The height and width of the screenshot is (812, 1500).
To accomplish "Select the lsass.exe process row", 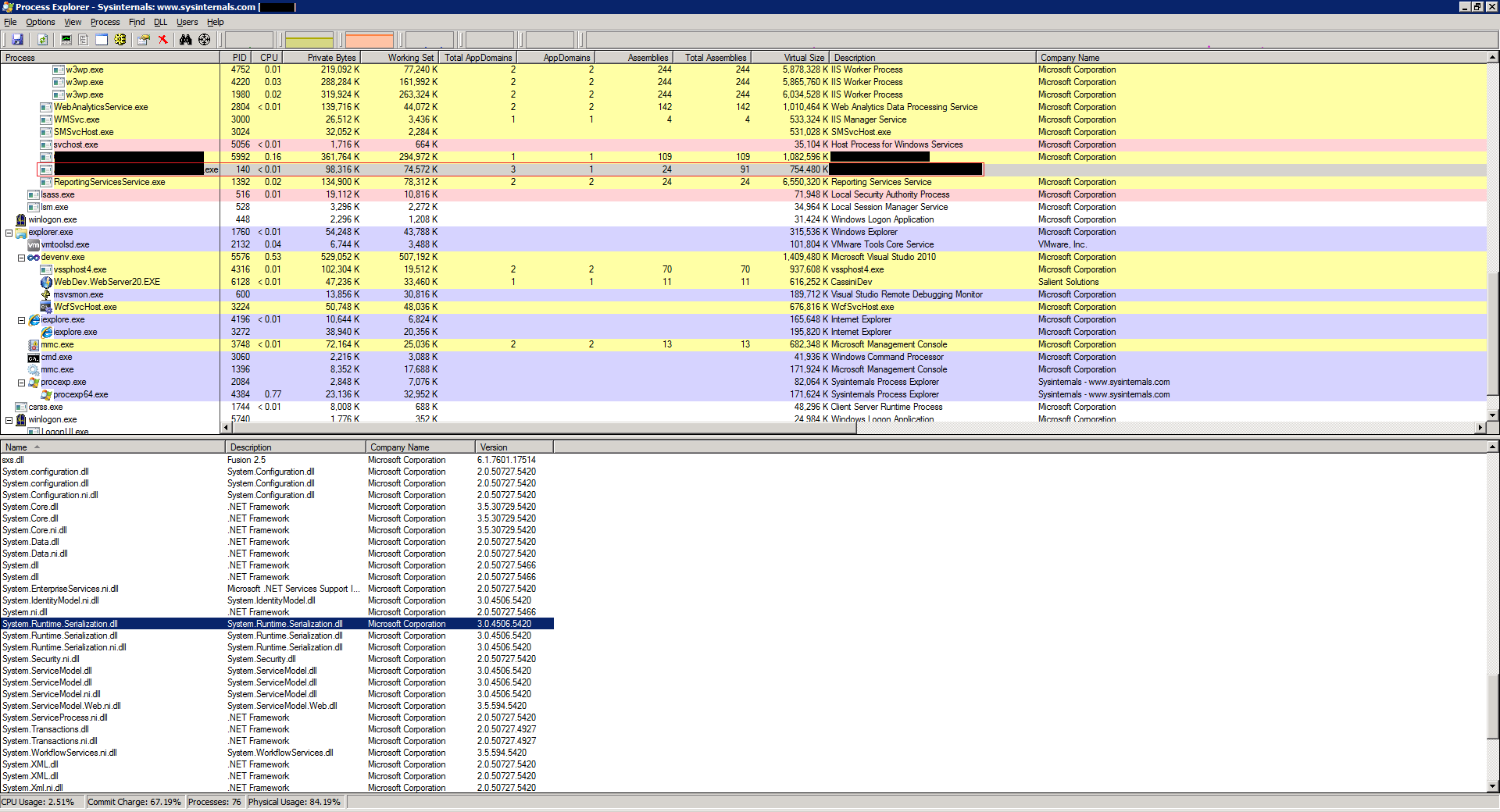I will tap(743, 194).
